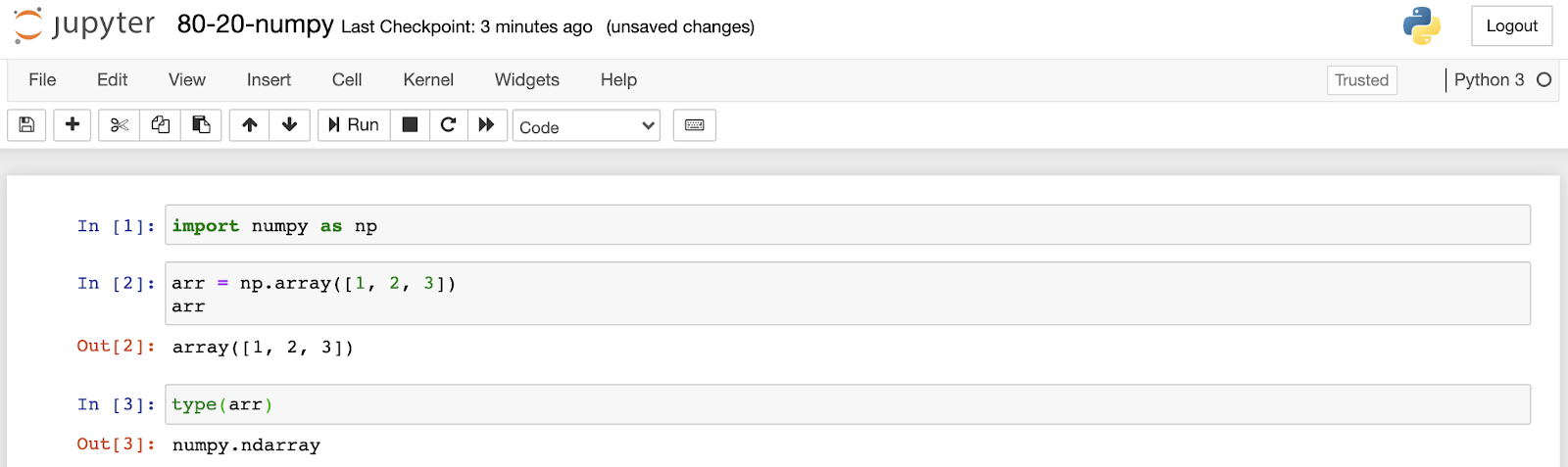Screen dimensions: 1568x467
Task: Paste cells below icon
Action: (201, 125)
